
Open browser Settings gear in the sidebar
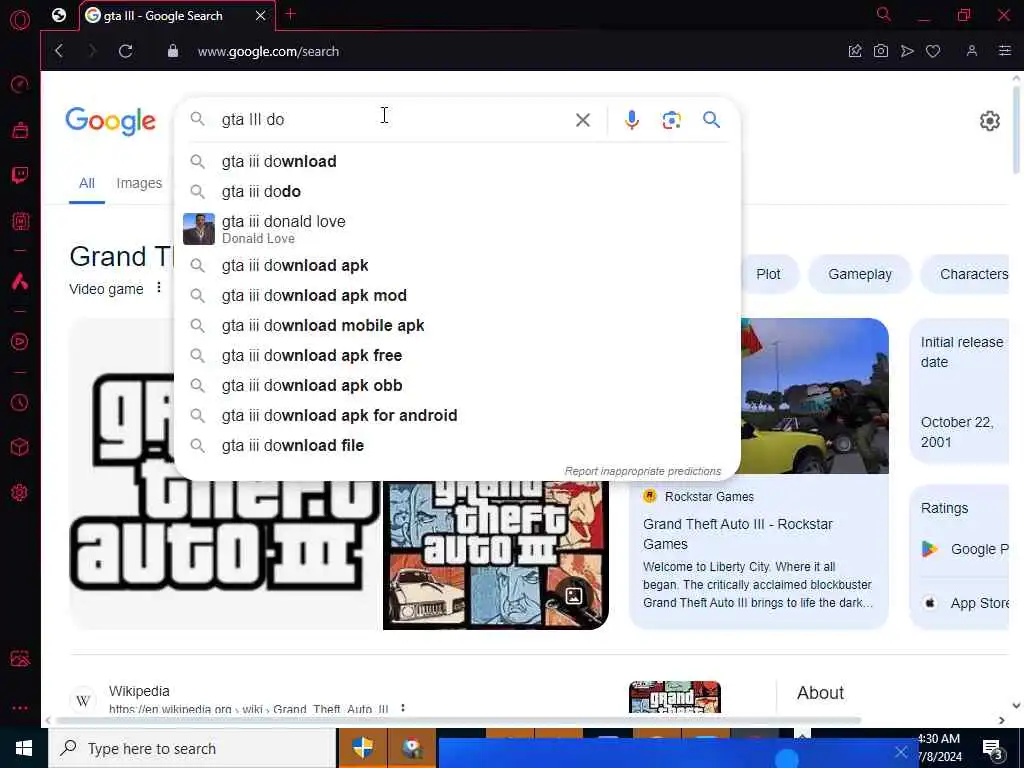pyautogui.click(x=20, y=492)
